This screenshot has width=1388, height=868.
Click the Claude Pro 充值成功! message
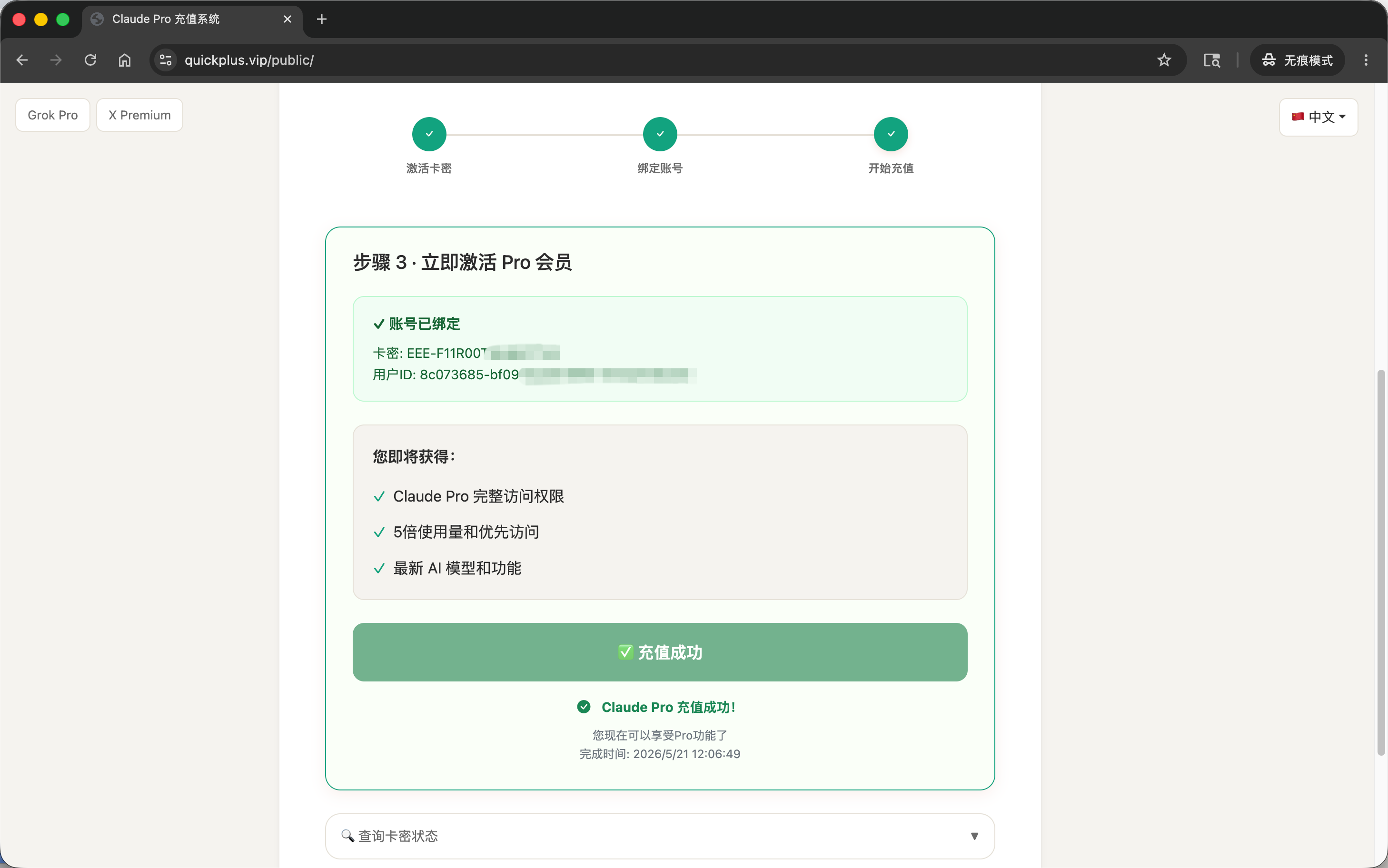pyautogui.click(x=668, y=707)
